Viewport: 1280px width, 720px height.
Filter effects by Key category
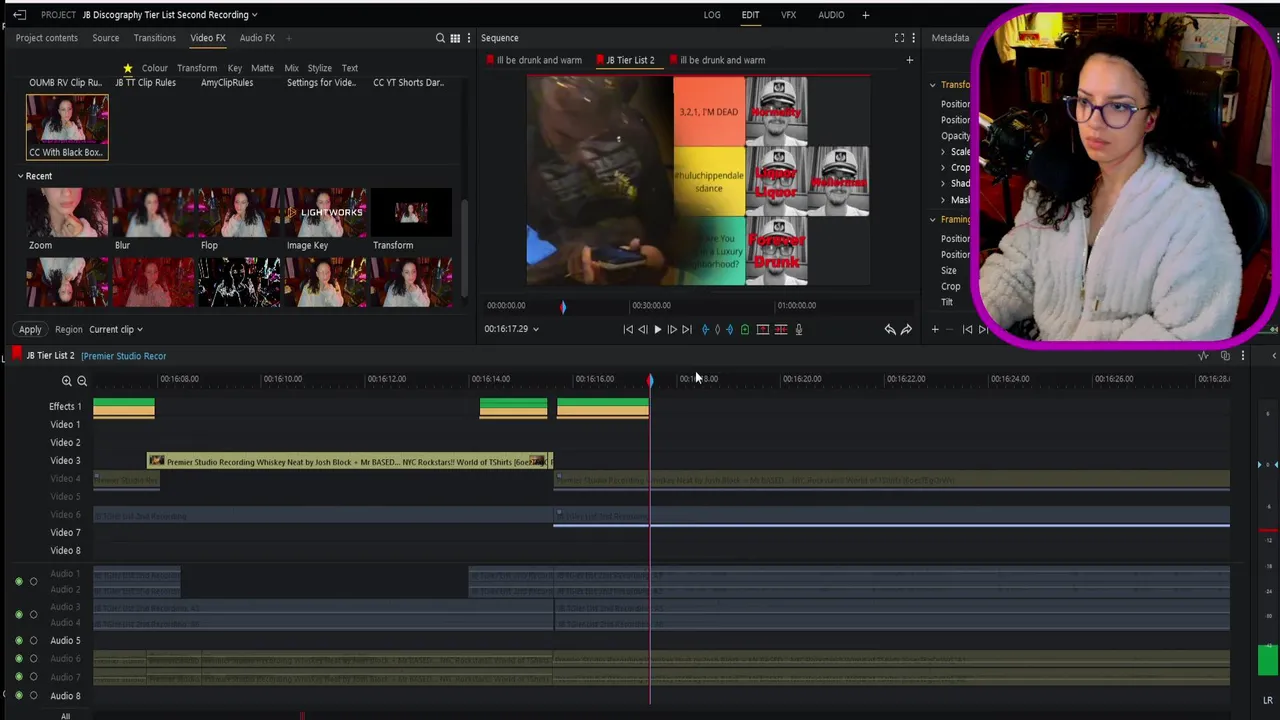click(x=235, y=68)
